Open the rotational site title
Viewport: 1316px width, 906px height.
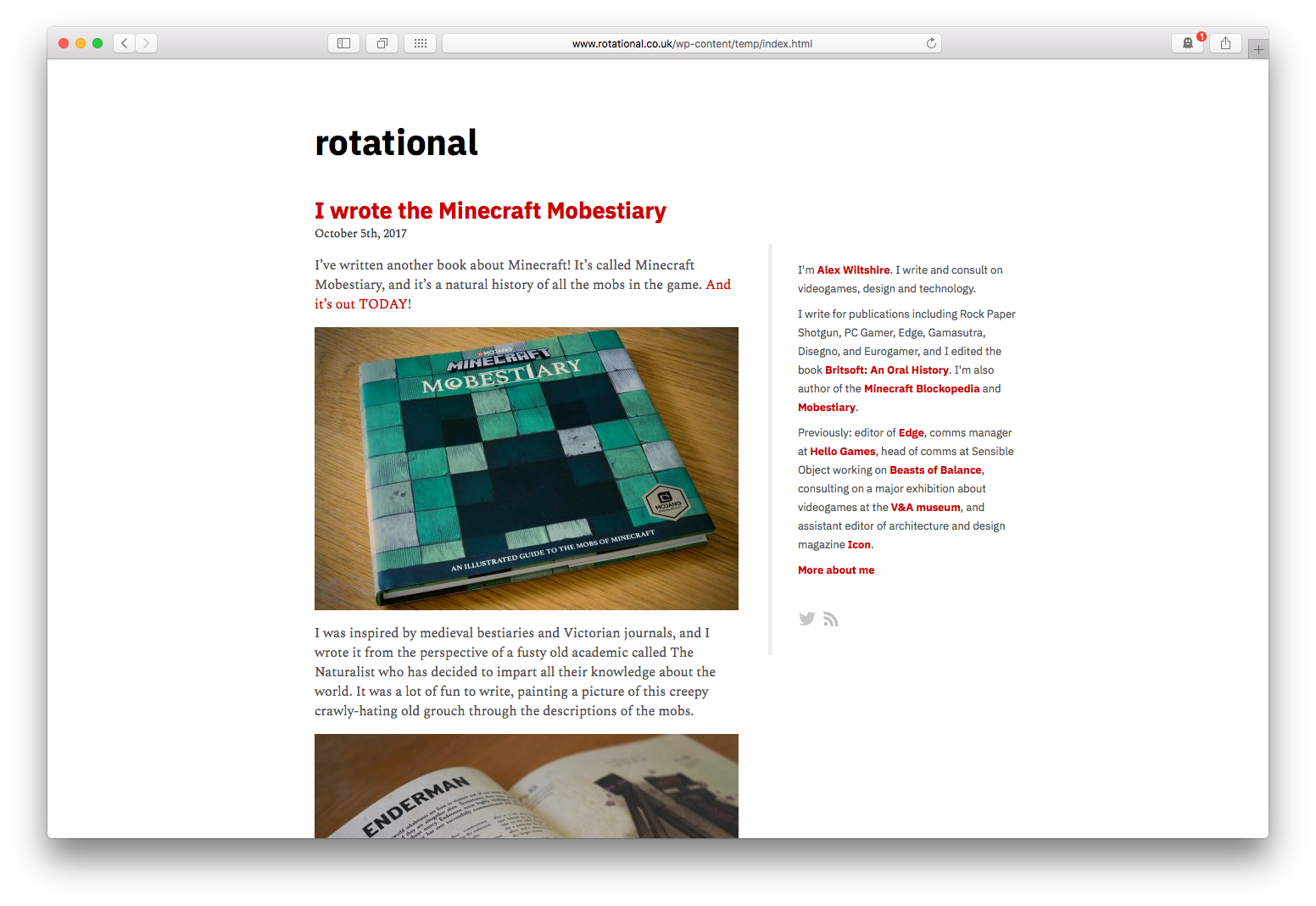[x=396, y=142]
